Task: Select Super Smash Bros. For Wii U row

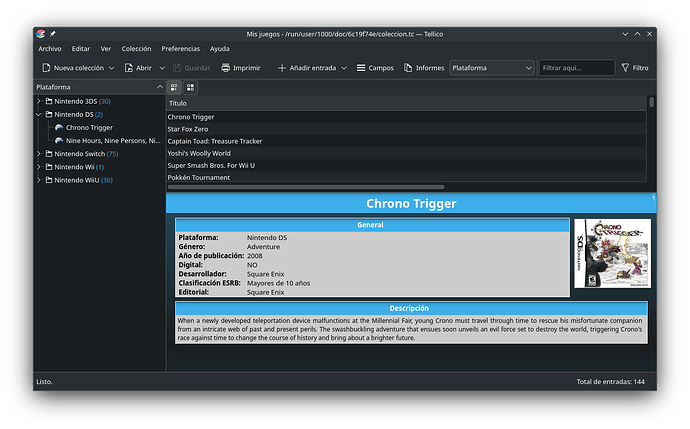Action: pos(406,165)
